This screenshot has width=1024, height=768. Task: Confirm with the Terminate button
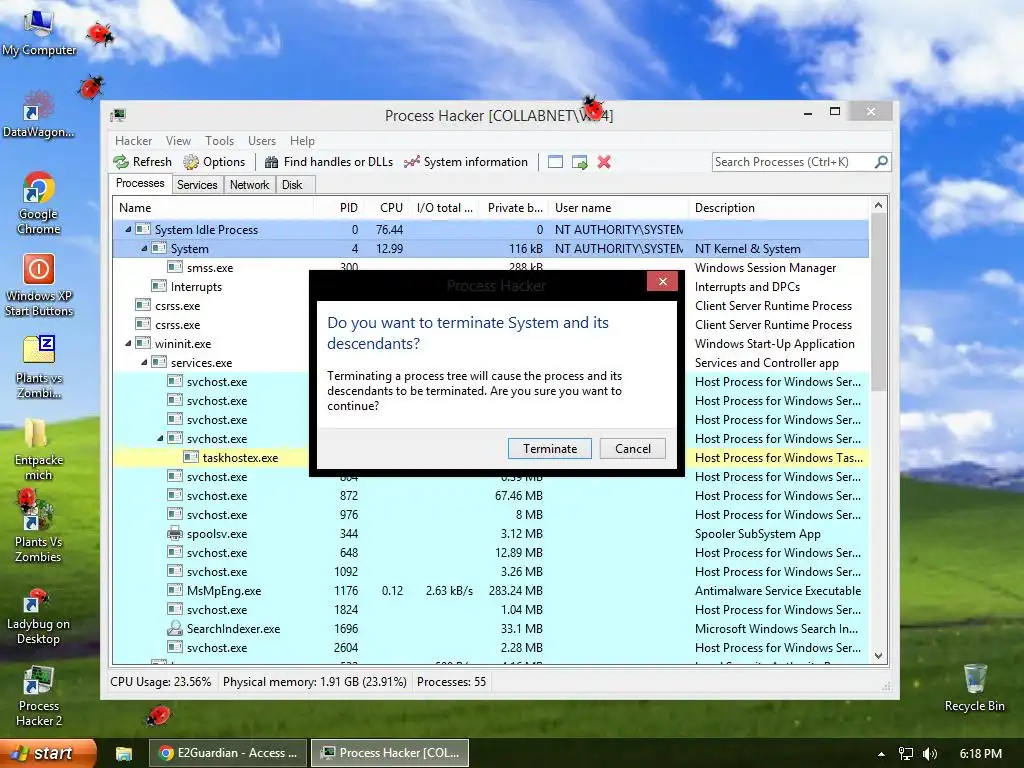(550, 449)
